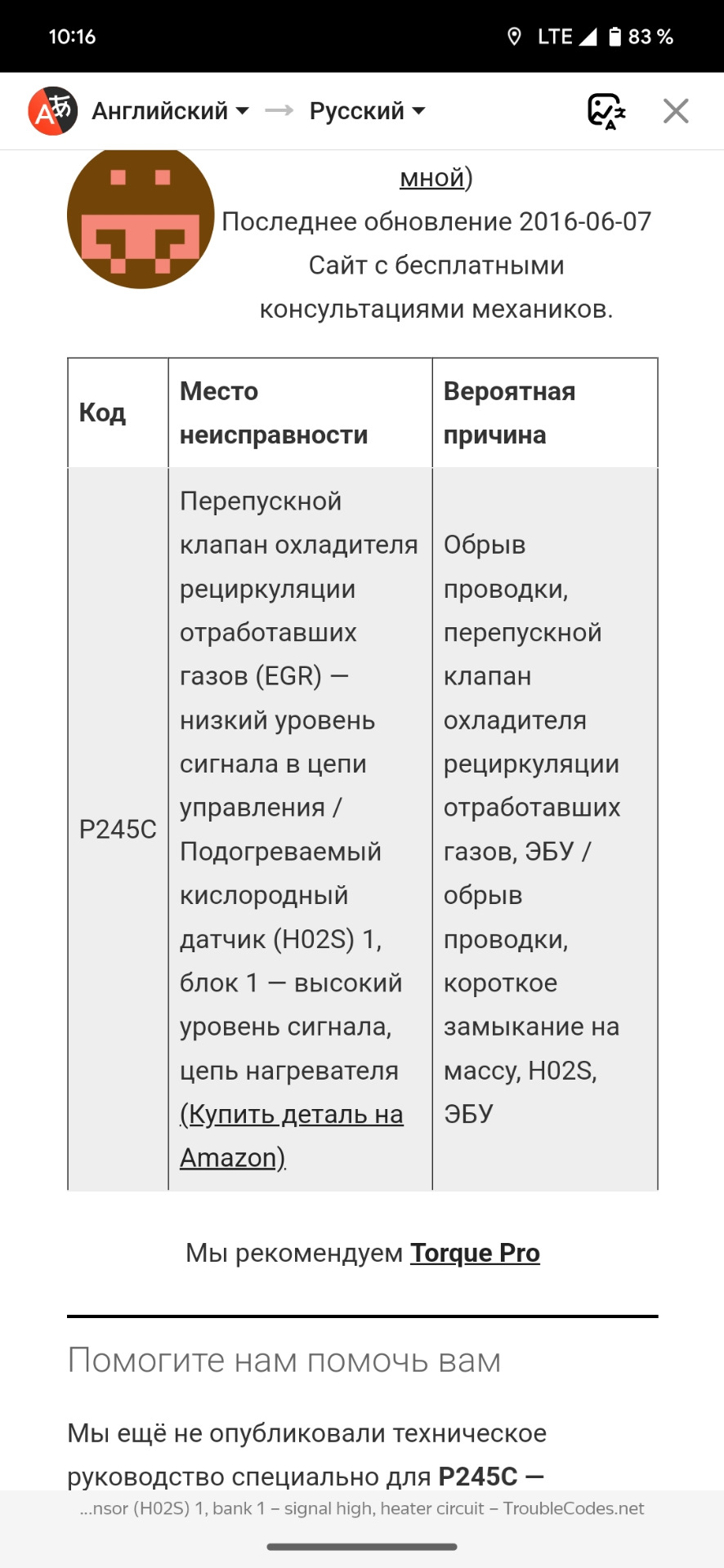Tap the arrow between language selectors
This screenshot has height=1568, width=724.
[x=279, y=109]
